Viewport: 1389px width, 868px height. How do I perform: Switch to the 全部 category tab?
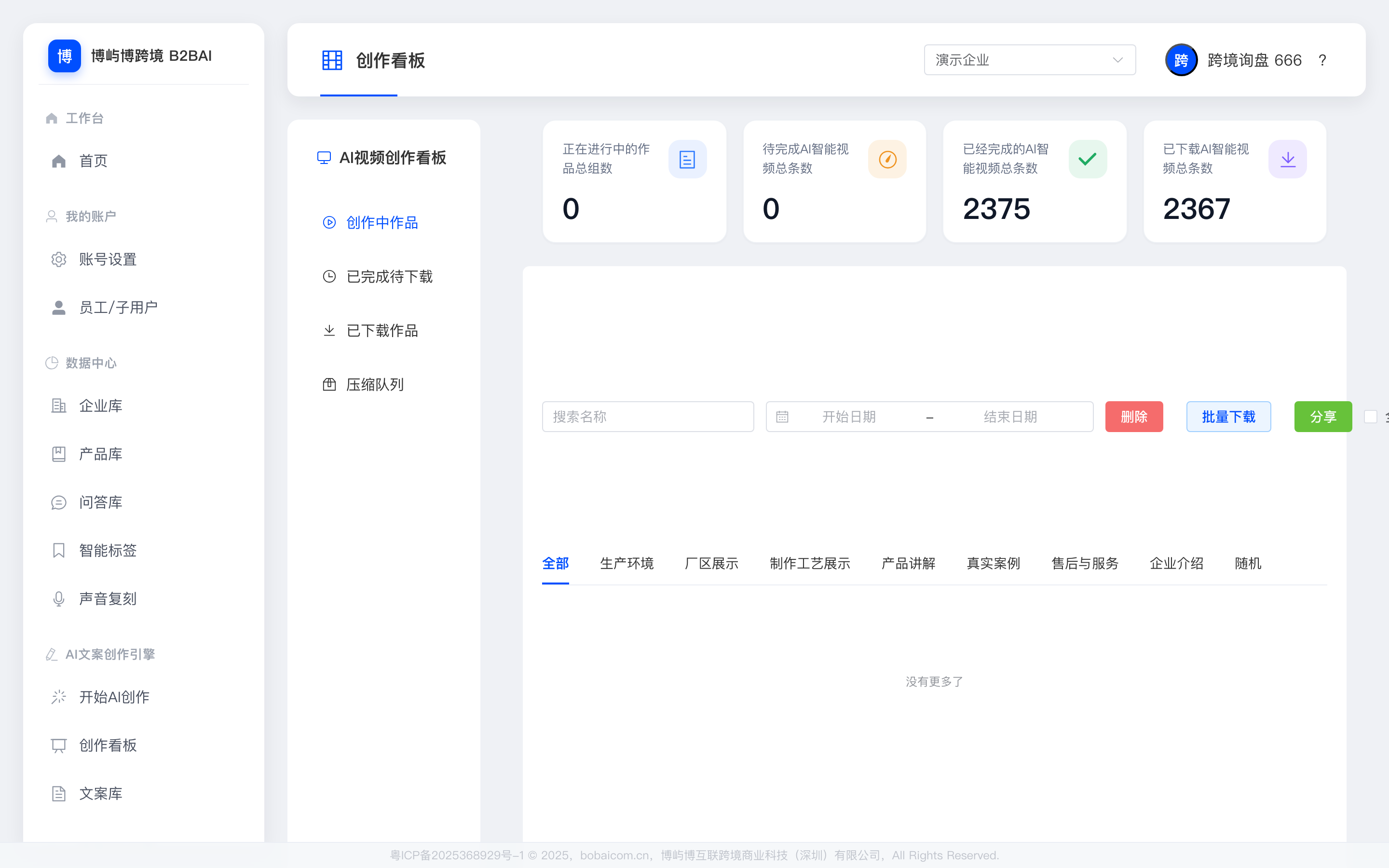tap(556, 563)
